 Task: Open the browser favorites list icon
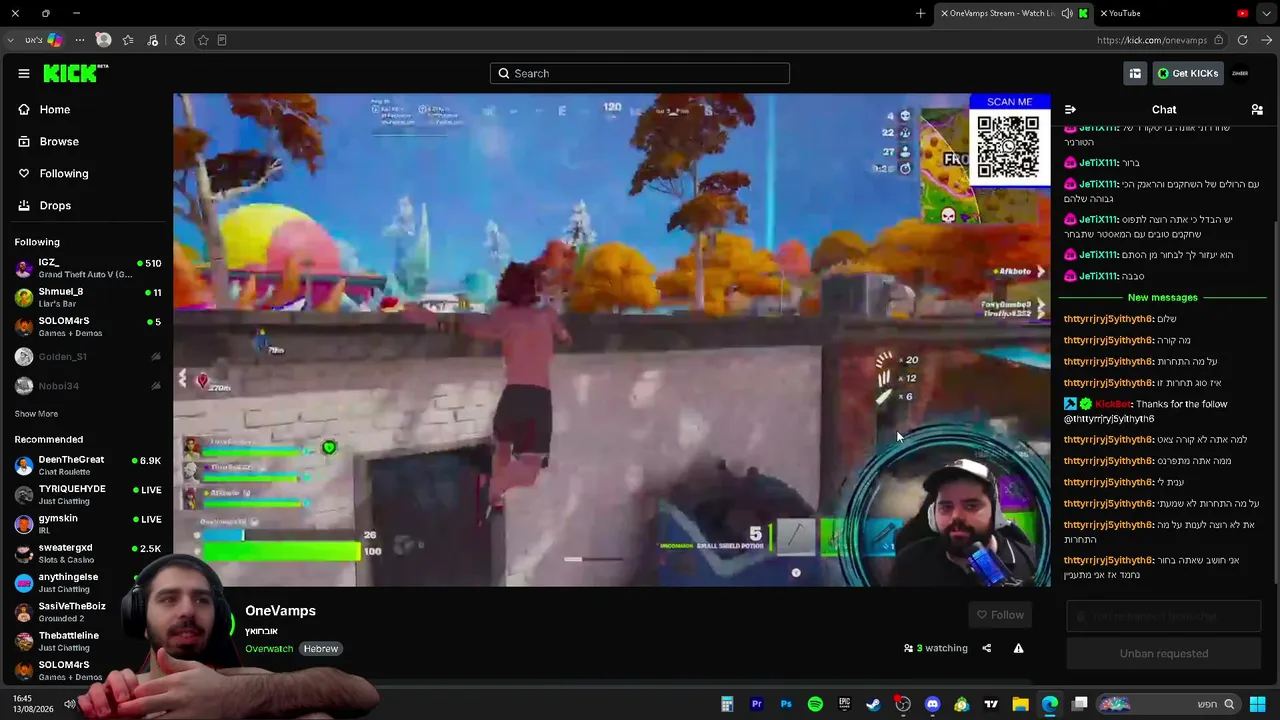[x=128, y=40]
